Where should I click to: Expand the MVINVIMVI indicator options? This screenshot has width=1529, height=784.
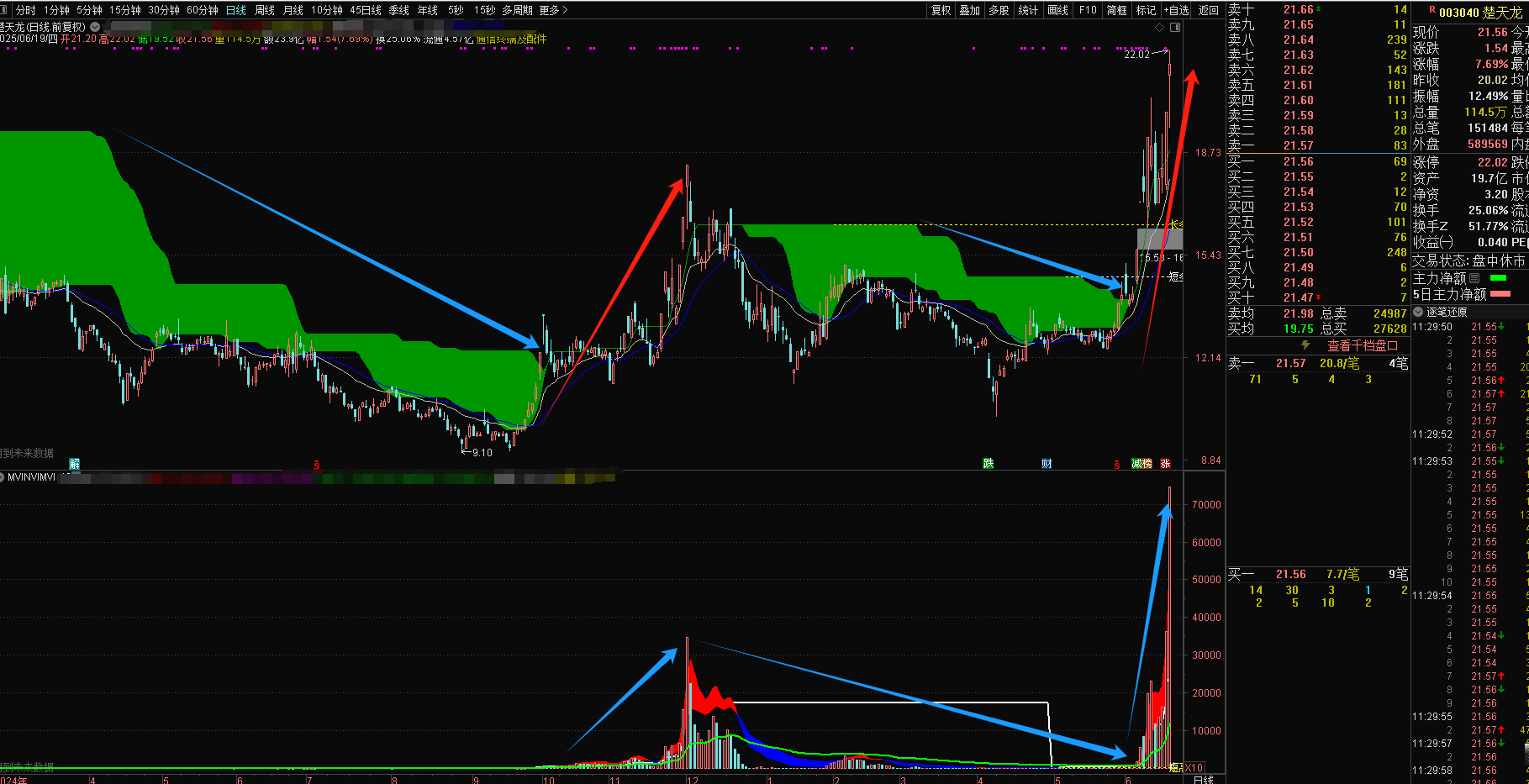point(3,476)
